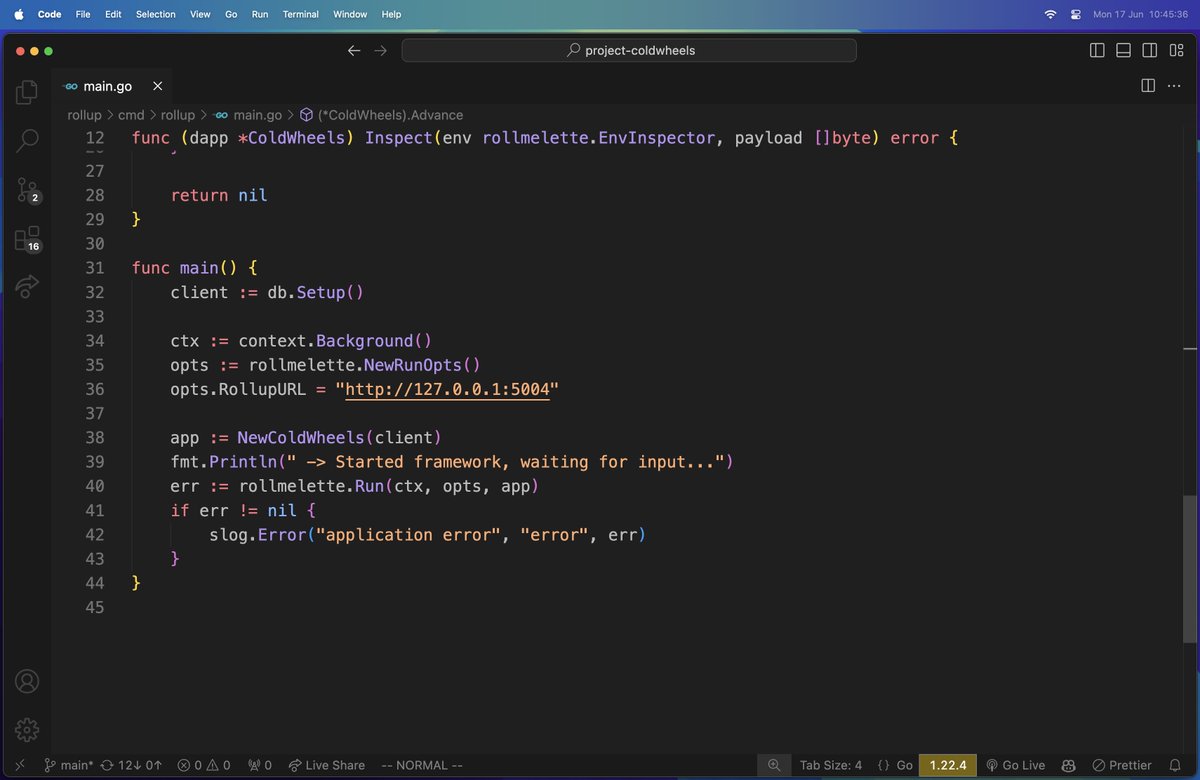
Task: Open the Accounts icon in activity bar
Action: click(x=27, y=682)
